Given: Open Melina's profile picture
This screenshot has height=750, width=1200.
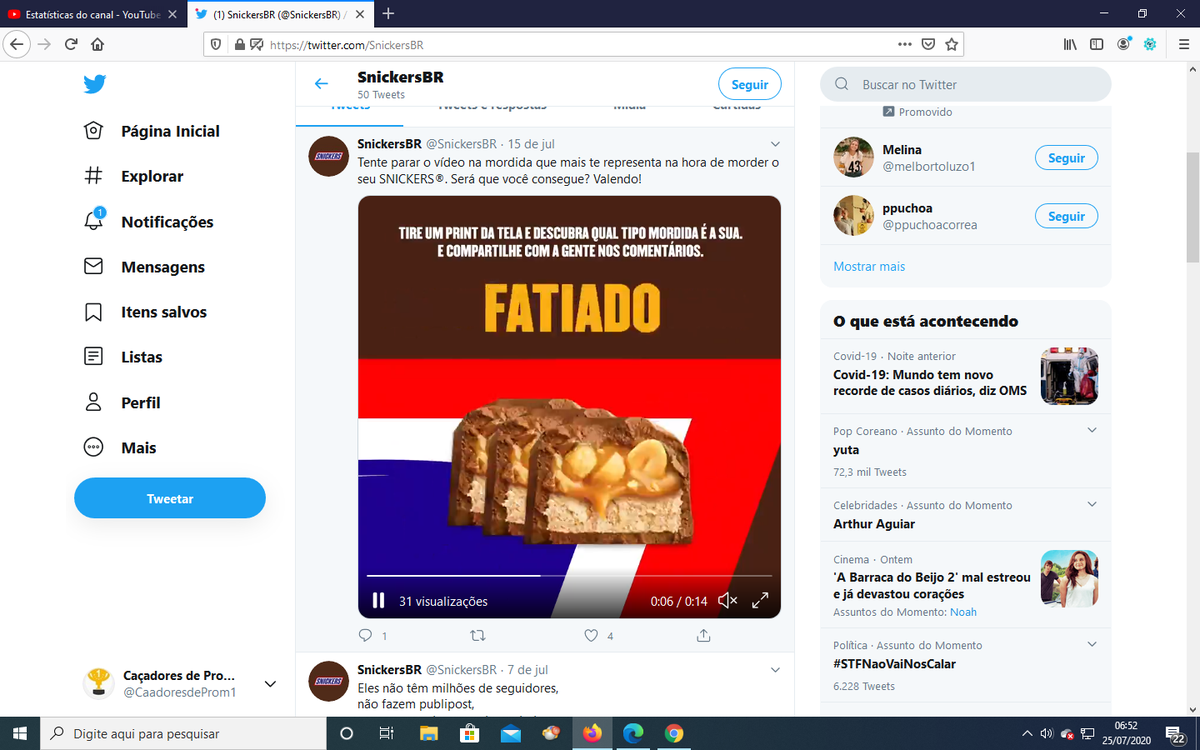Looking at the screenshot, I should point(853,158).
